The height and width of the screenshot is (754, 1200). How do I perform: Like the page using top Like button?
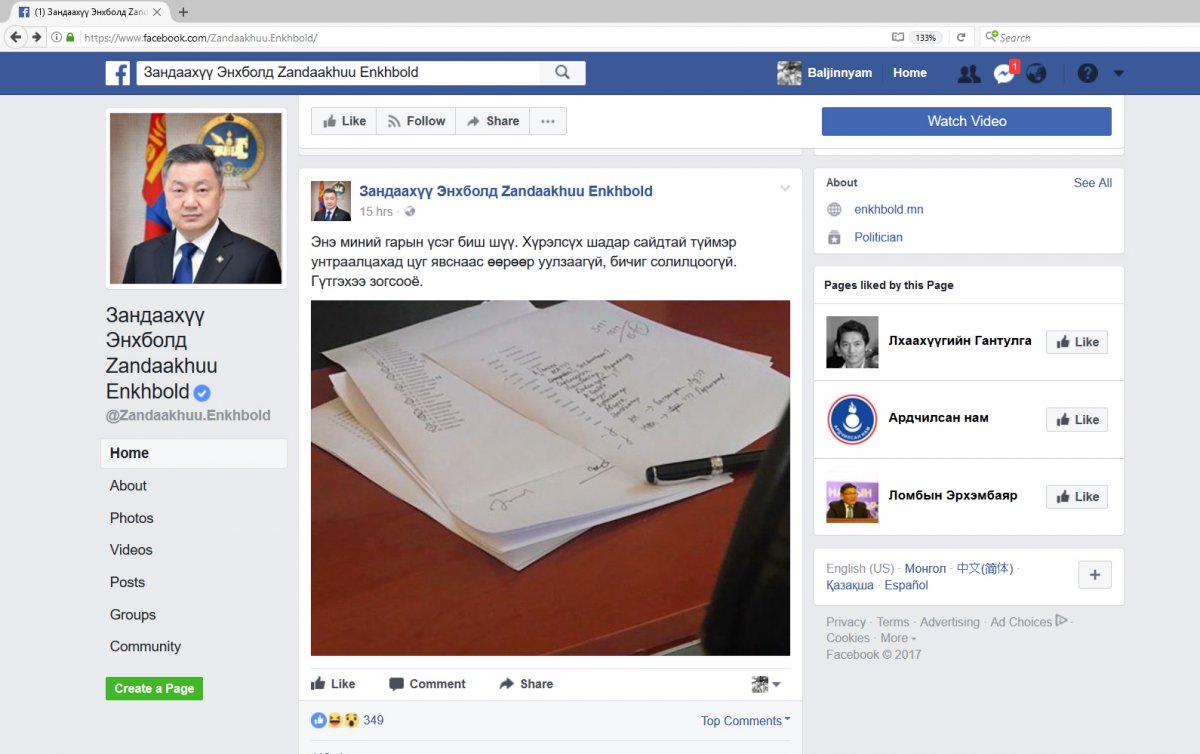click(344, 121)
